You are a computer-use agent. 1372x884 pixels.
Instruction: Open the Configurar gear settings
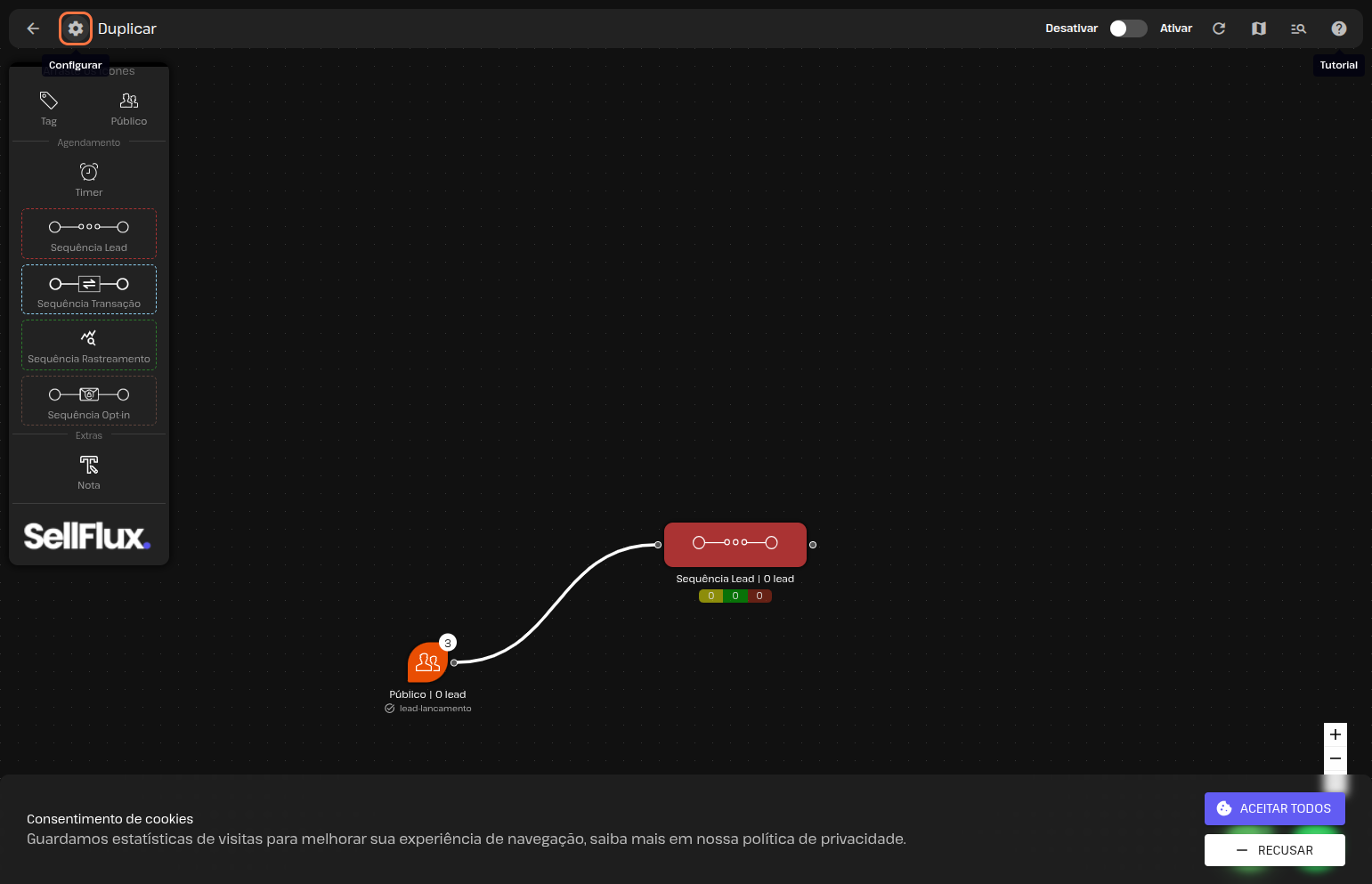[x=76, y=28]
